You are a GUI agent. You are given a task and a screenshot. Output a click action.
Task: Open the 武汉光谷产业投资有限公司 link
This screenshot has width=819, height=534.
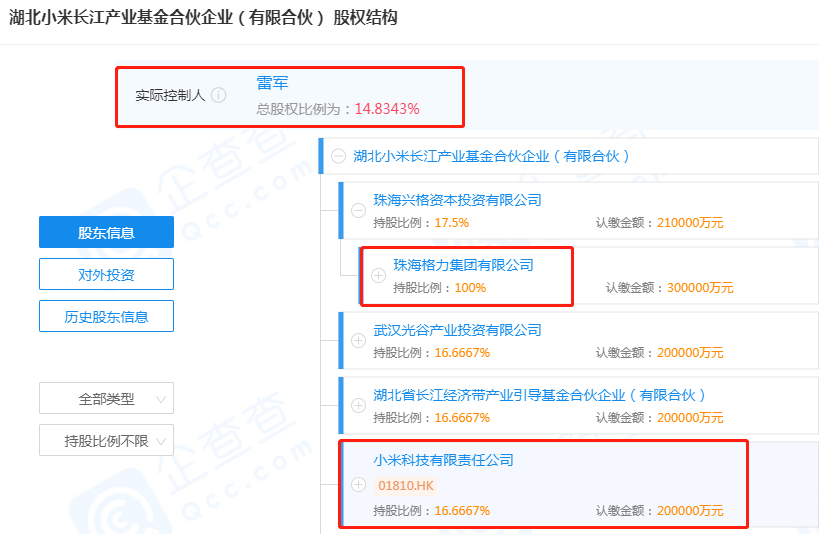pos(458,330)
